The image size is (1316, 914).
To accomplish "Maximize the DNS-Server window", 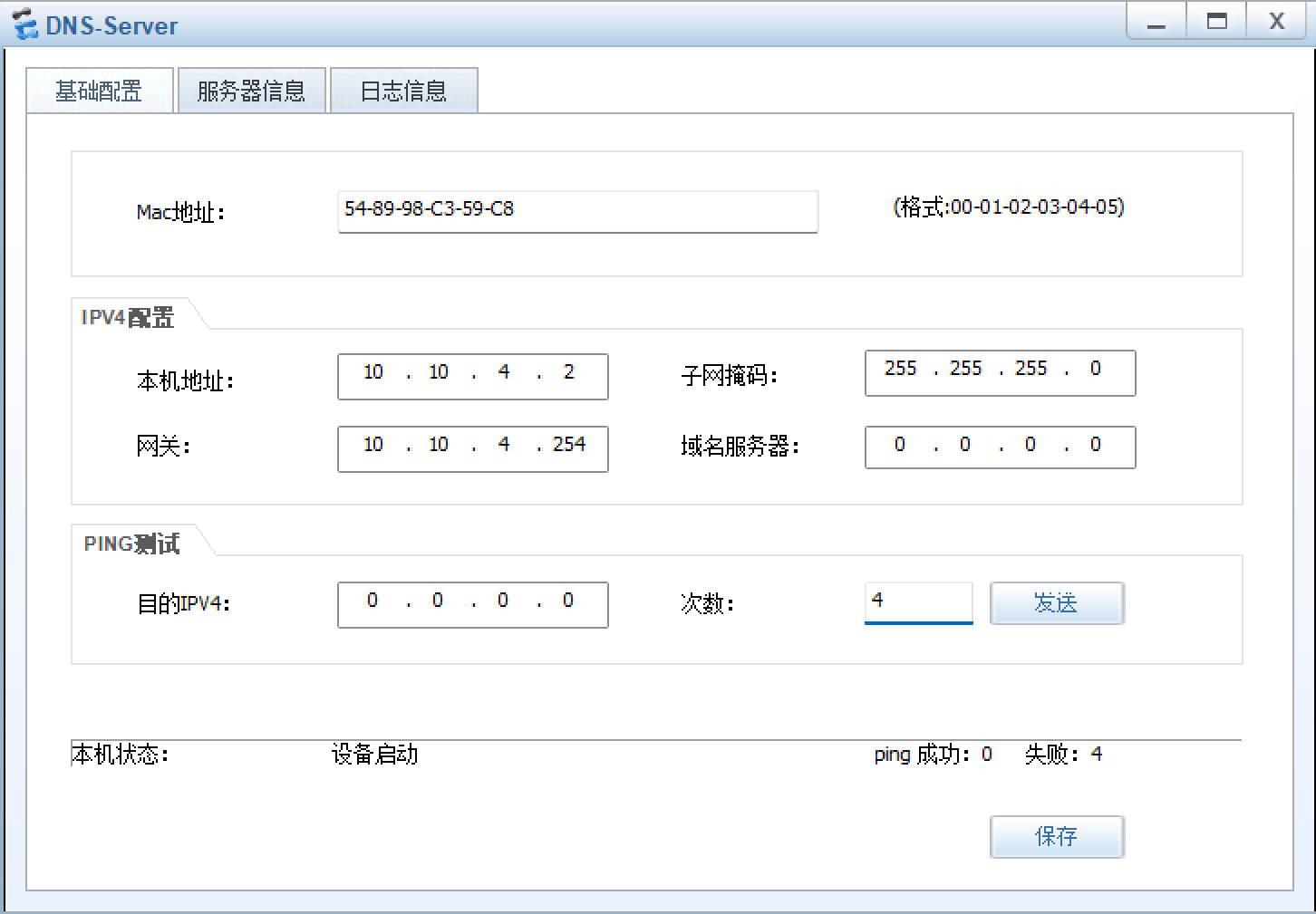I will 1216,22.
